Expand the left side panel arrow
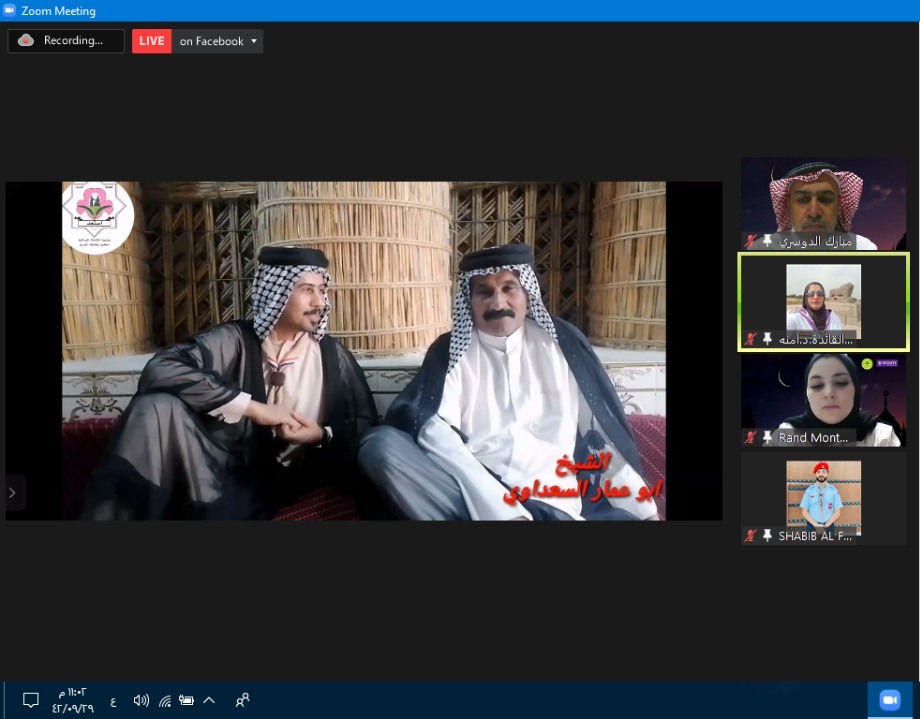The image size is (920, 719). point(12,492)
